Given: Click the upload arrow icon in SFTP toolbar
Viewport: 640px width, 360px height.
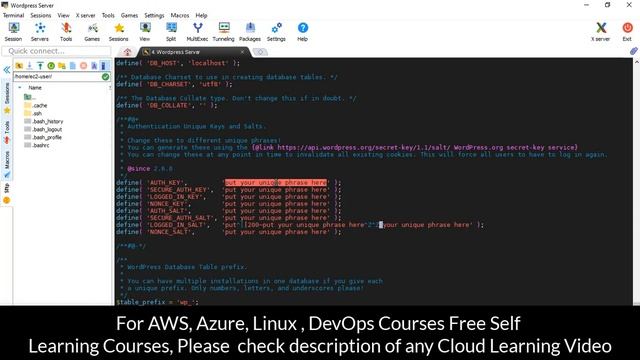Looking at the screenshot, I should 40,66.
